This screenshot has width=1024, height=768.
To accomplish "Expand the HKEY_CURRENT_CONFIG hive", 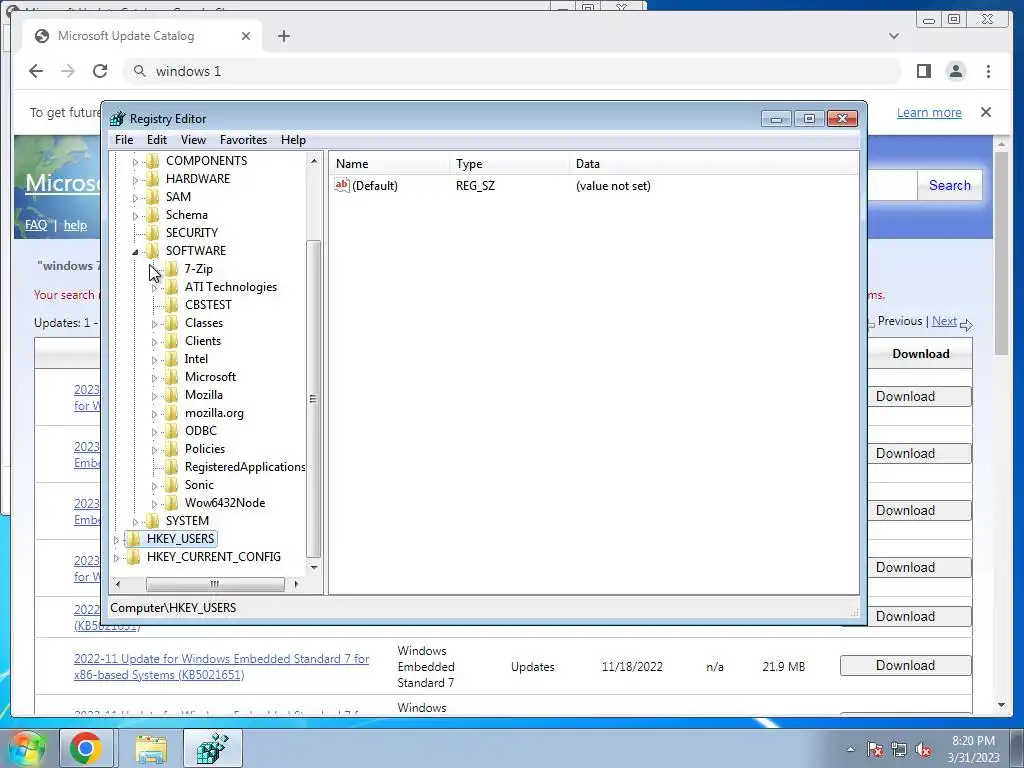I will [116, 558].
